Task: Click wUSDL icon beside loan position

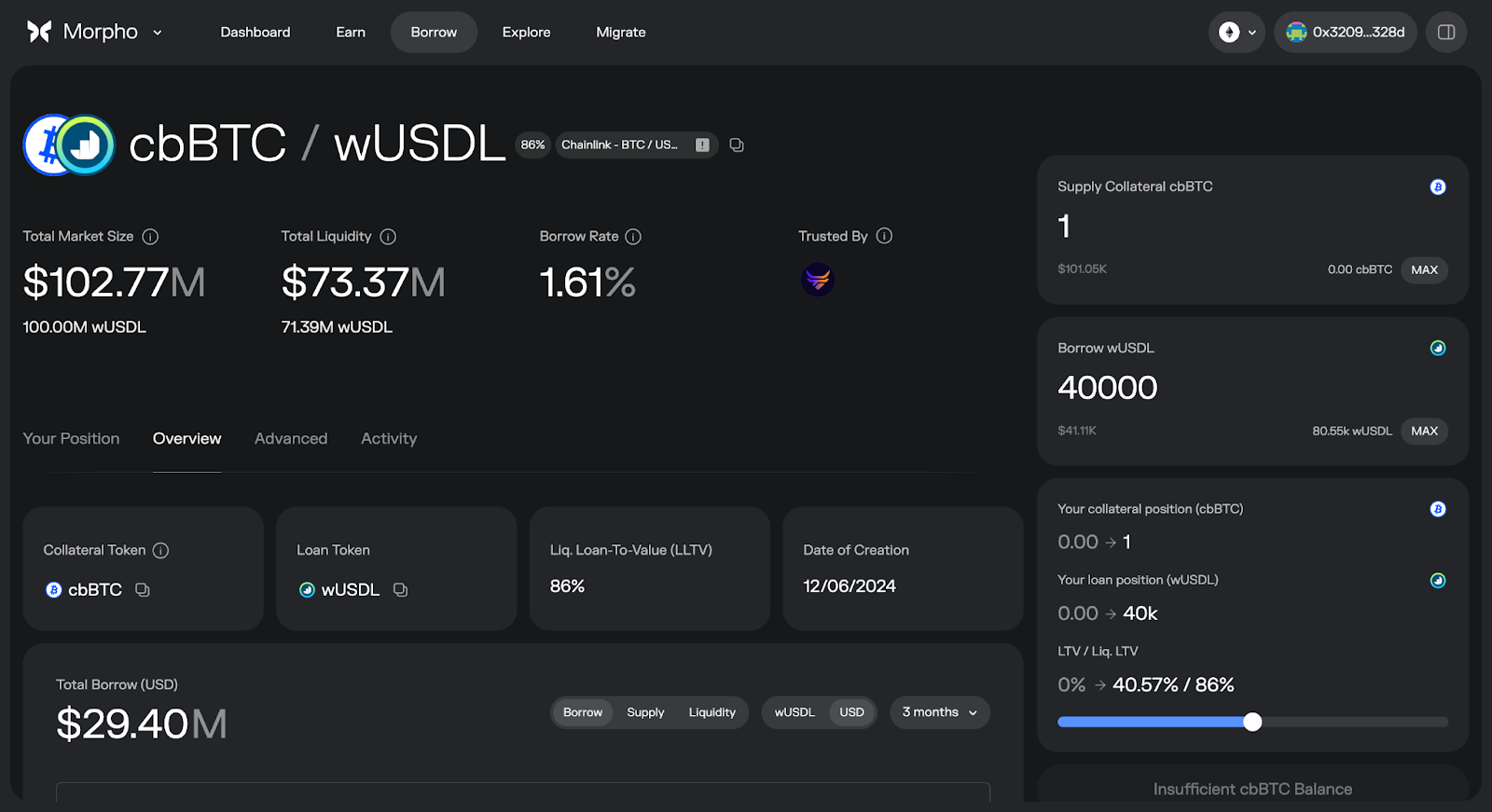Action: tap(1438, 580)
